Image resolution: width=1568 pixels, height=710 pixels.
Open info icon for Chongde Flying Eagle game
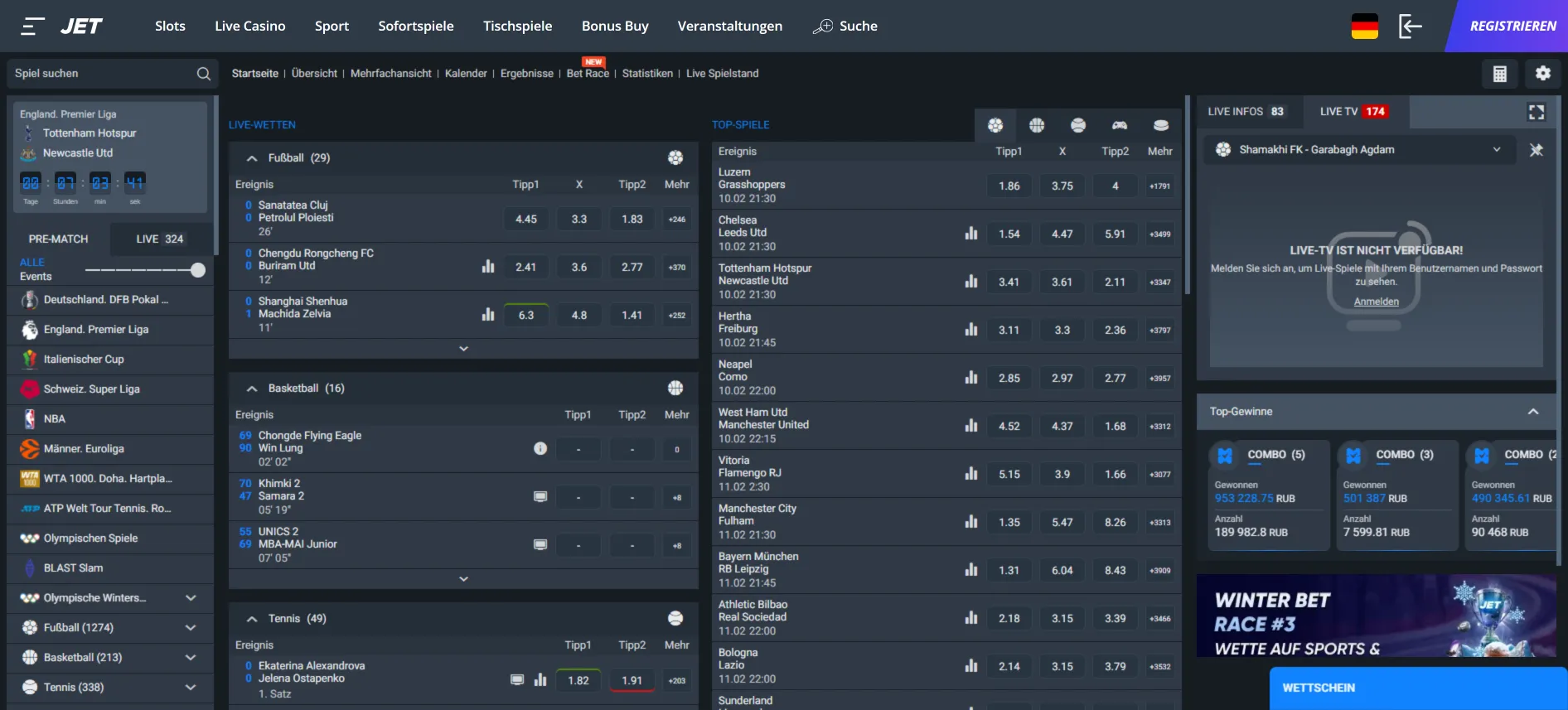(540, 448)
